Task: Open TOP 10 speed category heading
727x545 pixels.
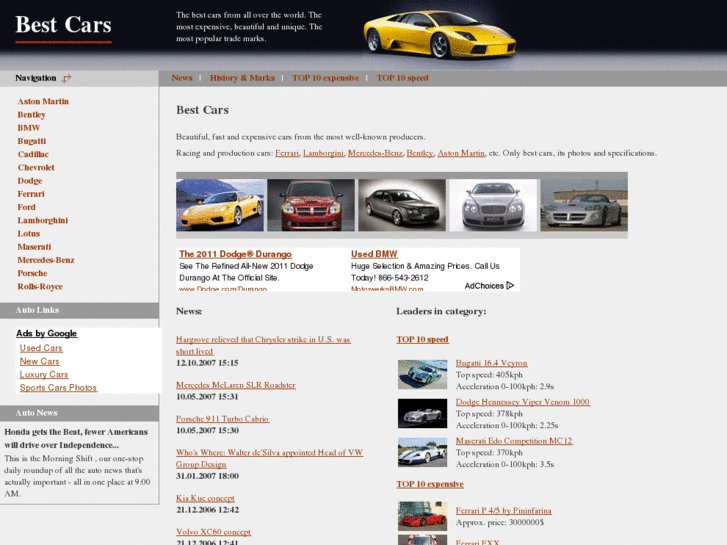Action: (422, 340)
